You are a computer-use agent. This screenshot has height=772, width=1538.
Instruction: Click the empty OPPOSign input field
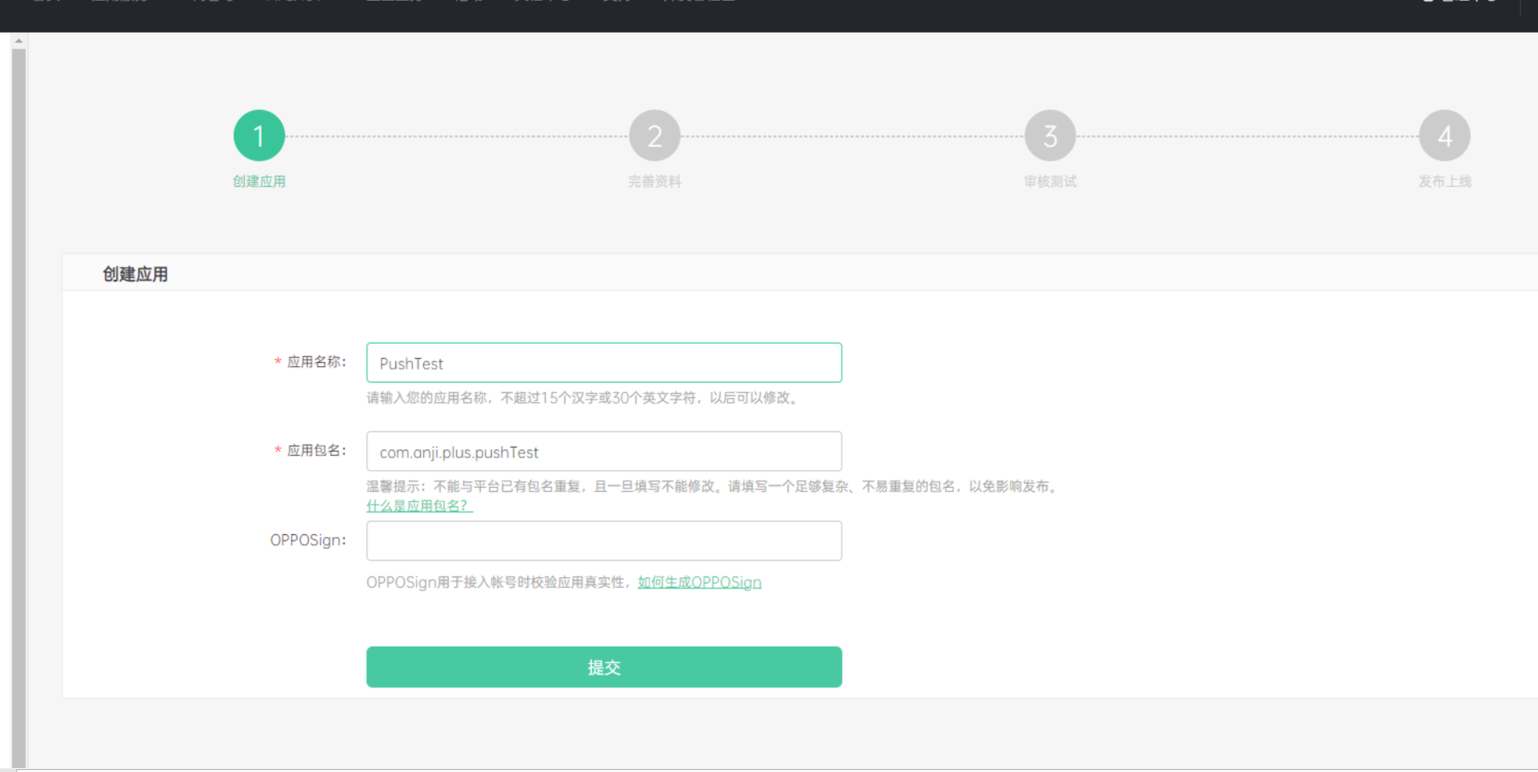click(604, 541)
